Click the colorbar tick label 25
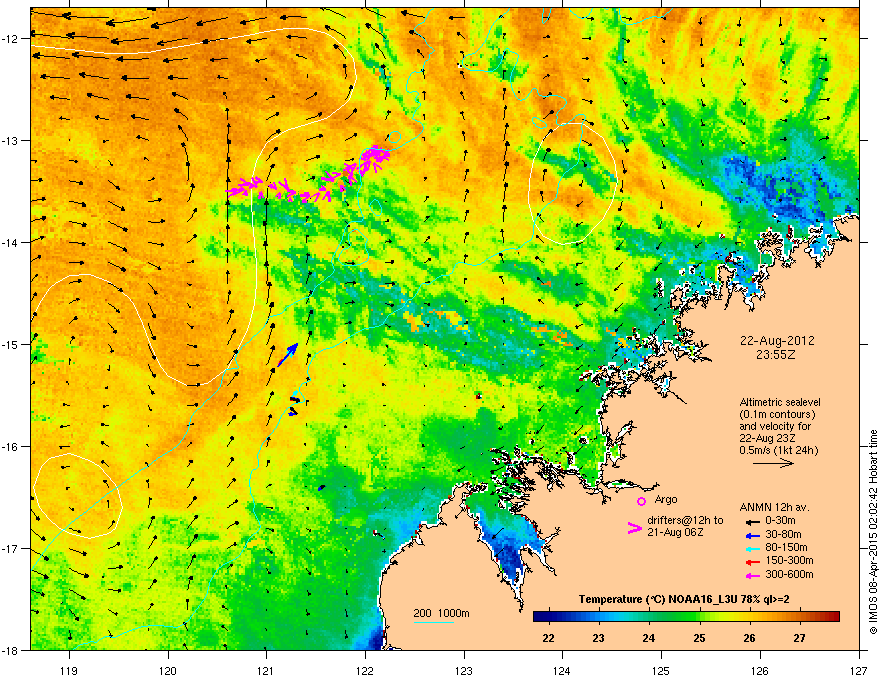 [x=699, y=638]
